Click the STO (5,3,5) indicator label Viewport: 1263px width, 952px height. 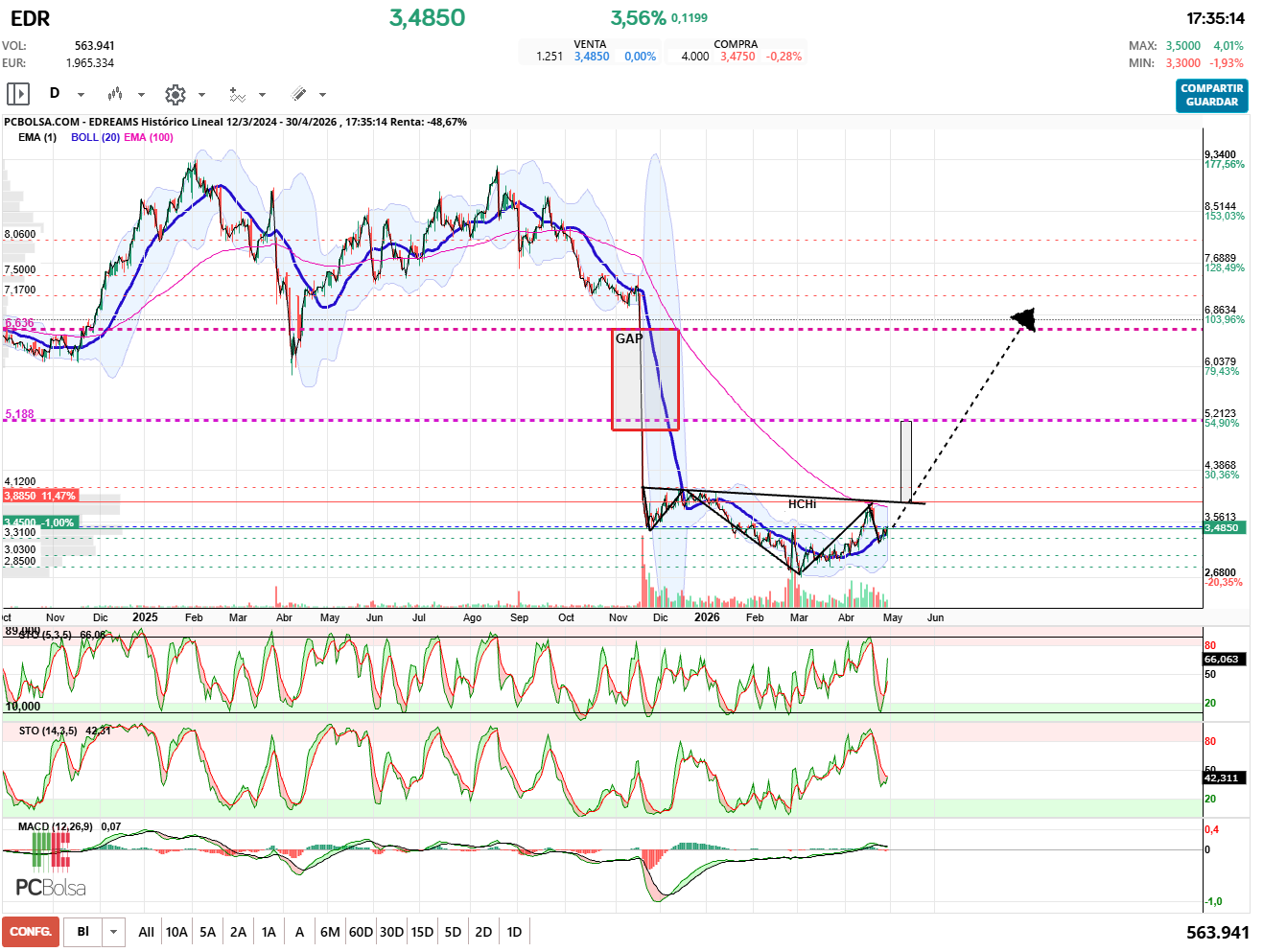point(45,635)
